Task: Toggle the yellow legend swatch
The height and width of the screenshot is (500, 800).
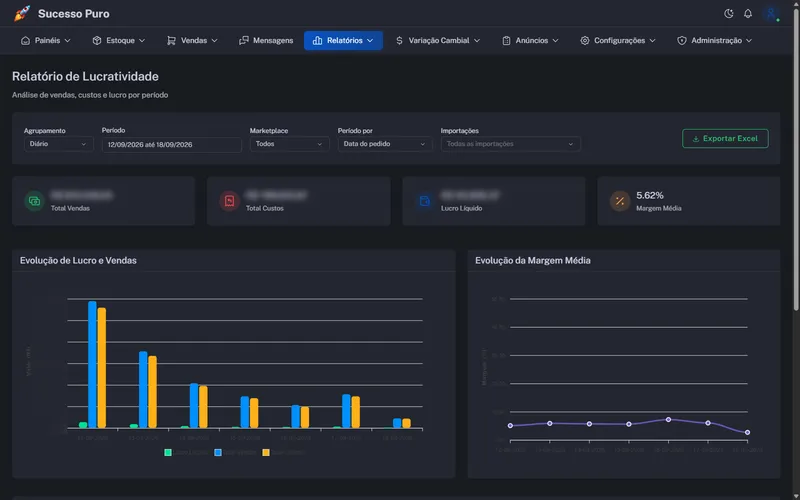Action: [266, 453]
